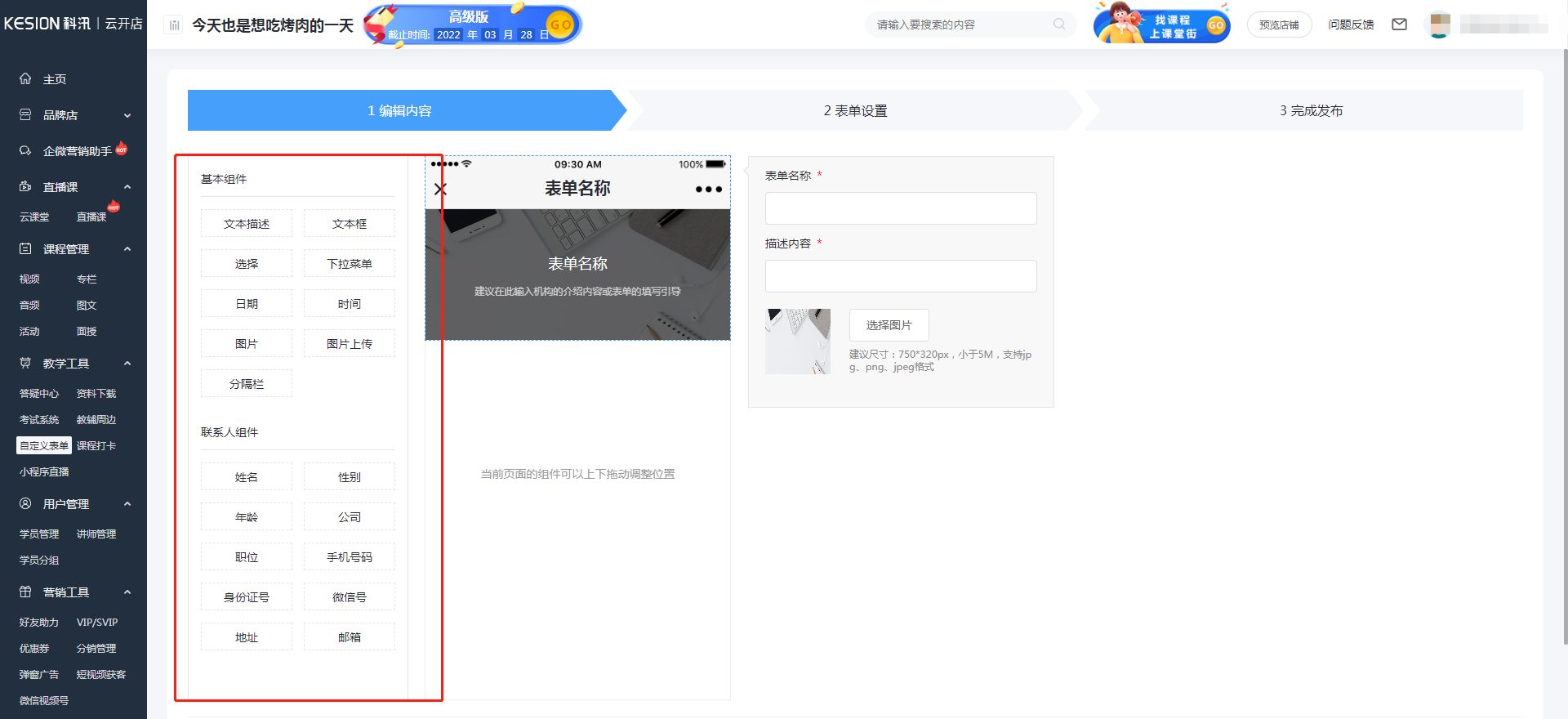Add the 文本描述 component

tap(247, 224)
